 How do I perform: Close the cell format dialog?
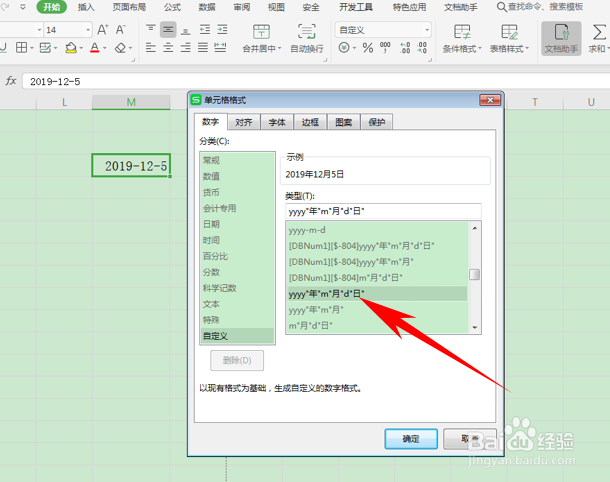[x=490, y=100]
